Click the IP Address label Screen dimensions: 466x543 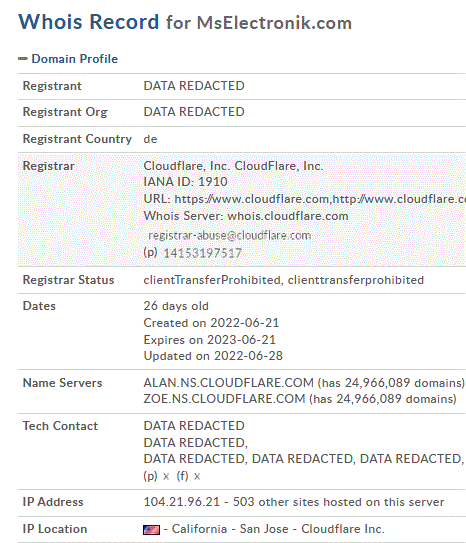click(x=53, y=502)
